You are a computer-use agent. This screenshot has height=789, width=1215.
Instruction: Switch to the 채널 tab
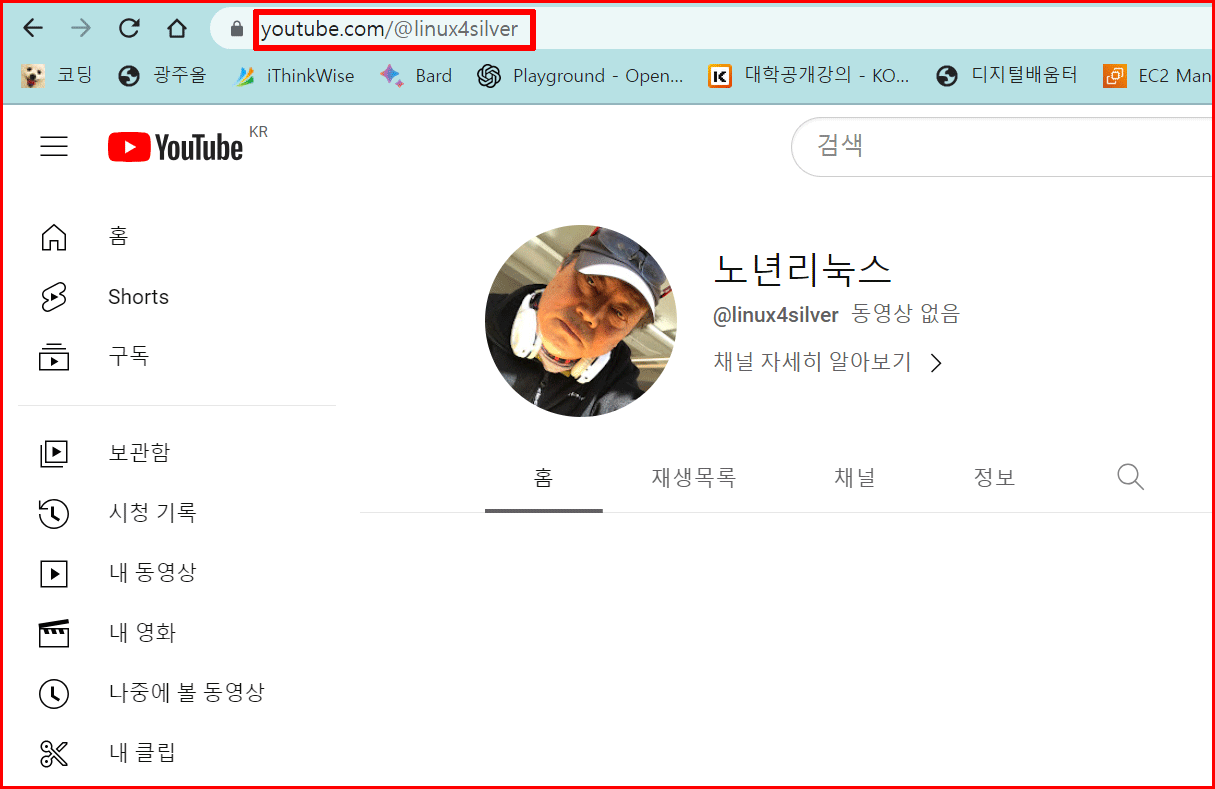pyautogui.click(x=855, y=479)
